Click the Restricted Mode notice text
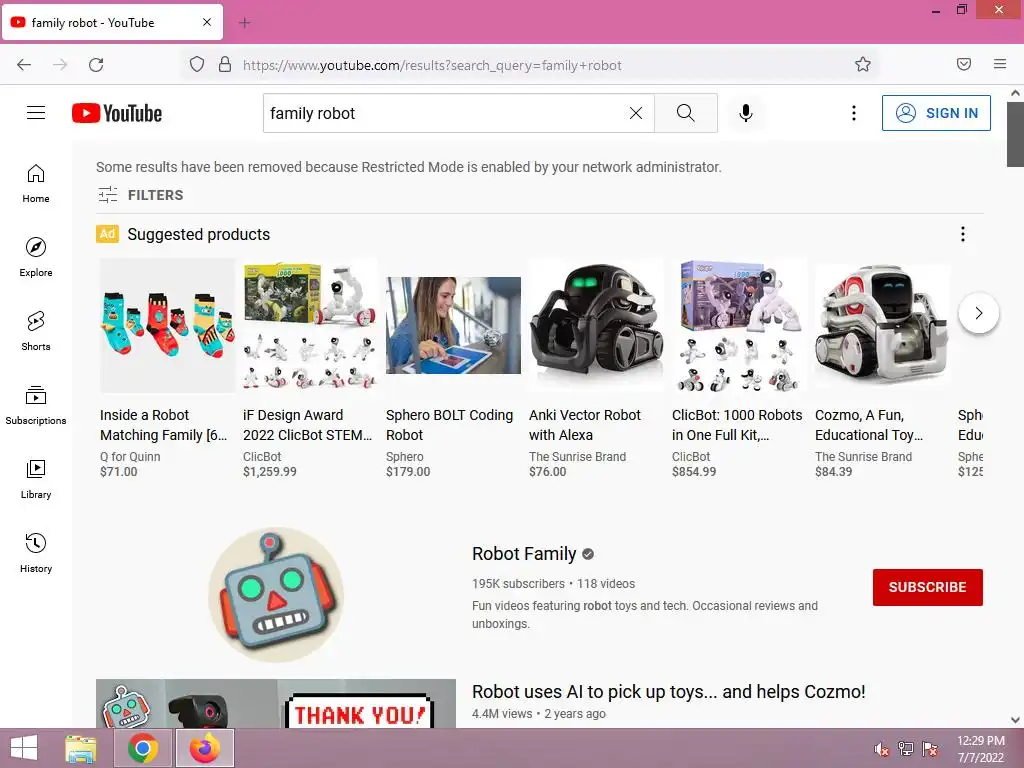Screen dimensions: 1024x768 409,167
